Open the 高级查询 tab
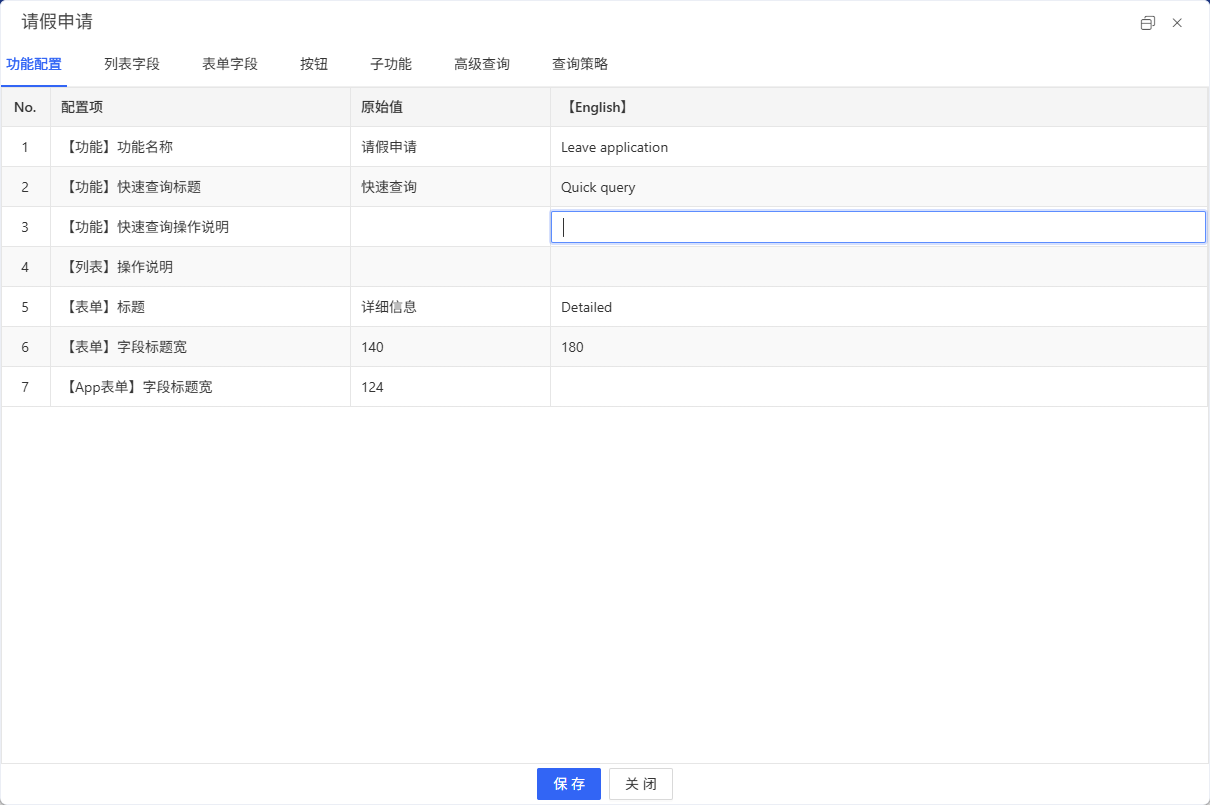The height and width of the screenshot is (805, 1210). pos(482,64)
